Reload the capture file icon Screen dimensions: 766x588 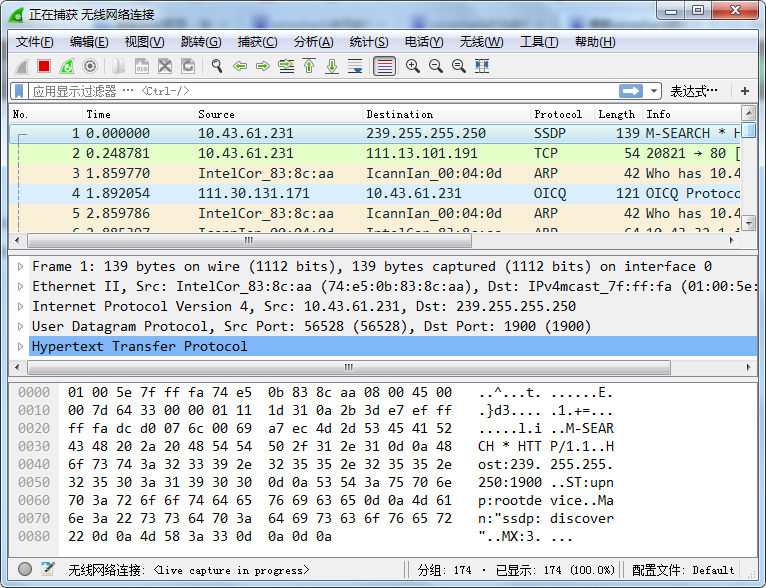[188, 66]
